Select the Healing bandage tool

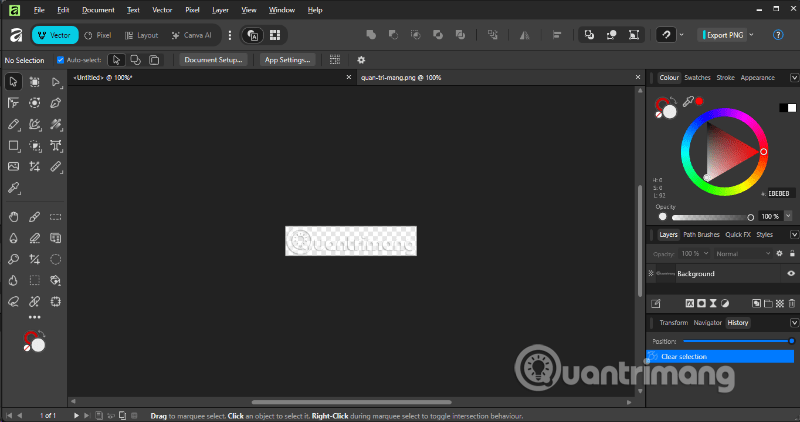(35, 302)
